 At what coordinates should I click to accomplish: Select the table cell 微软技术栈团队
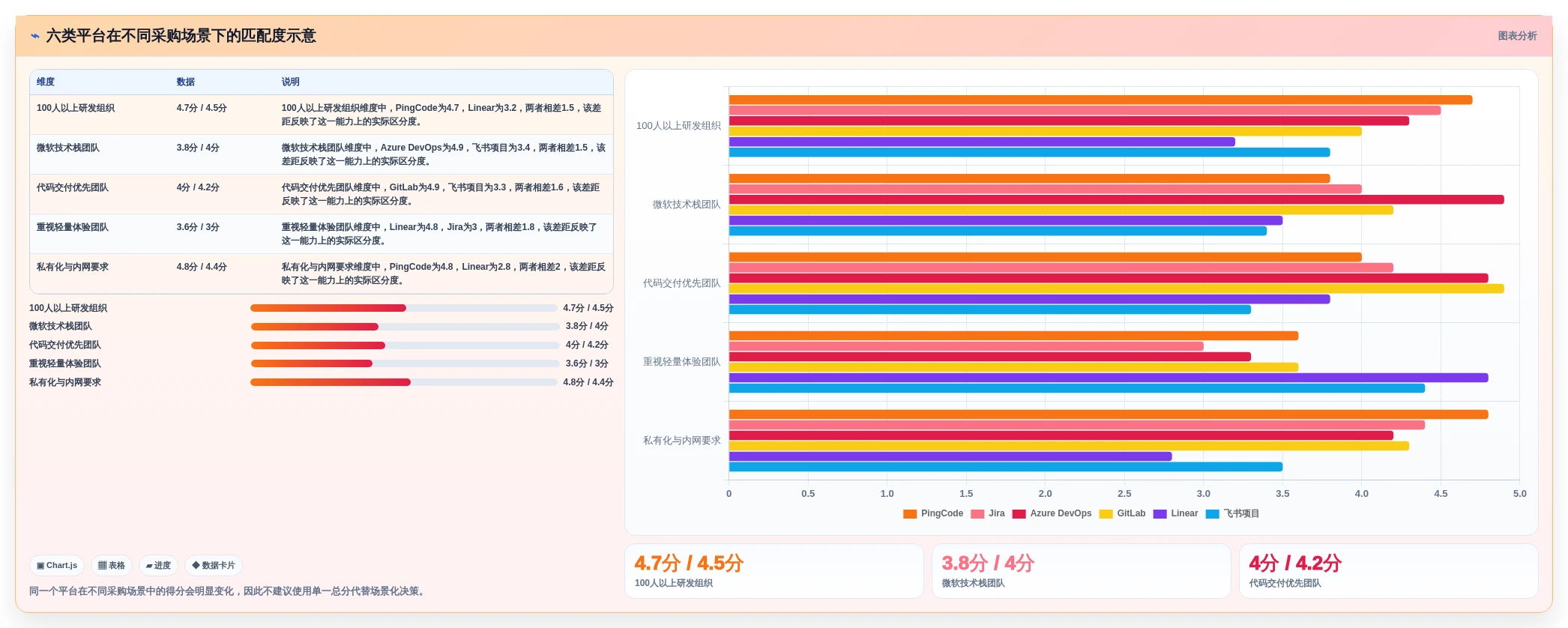click(x=68, y=148)
